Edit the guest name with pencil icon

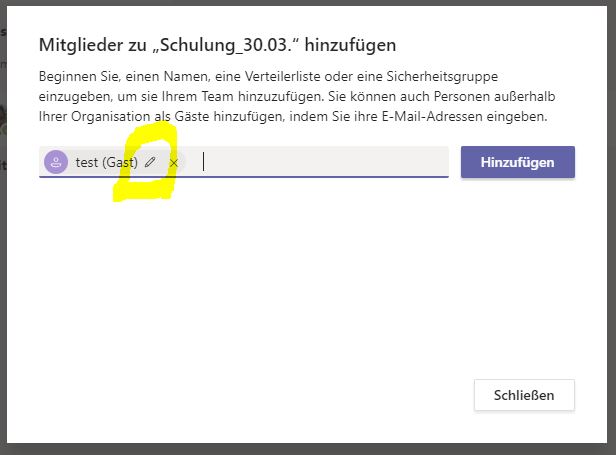pyautogui.click(x=150, y=162)
